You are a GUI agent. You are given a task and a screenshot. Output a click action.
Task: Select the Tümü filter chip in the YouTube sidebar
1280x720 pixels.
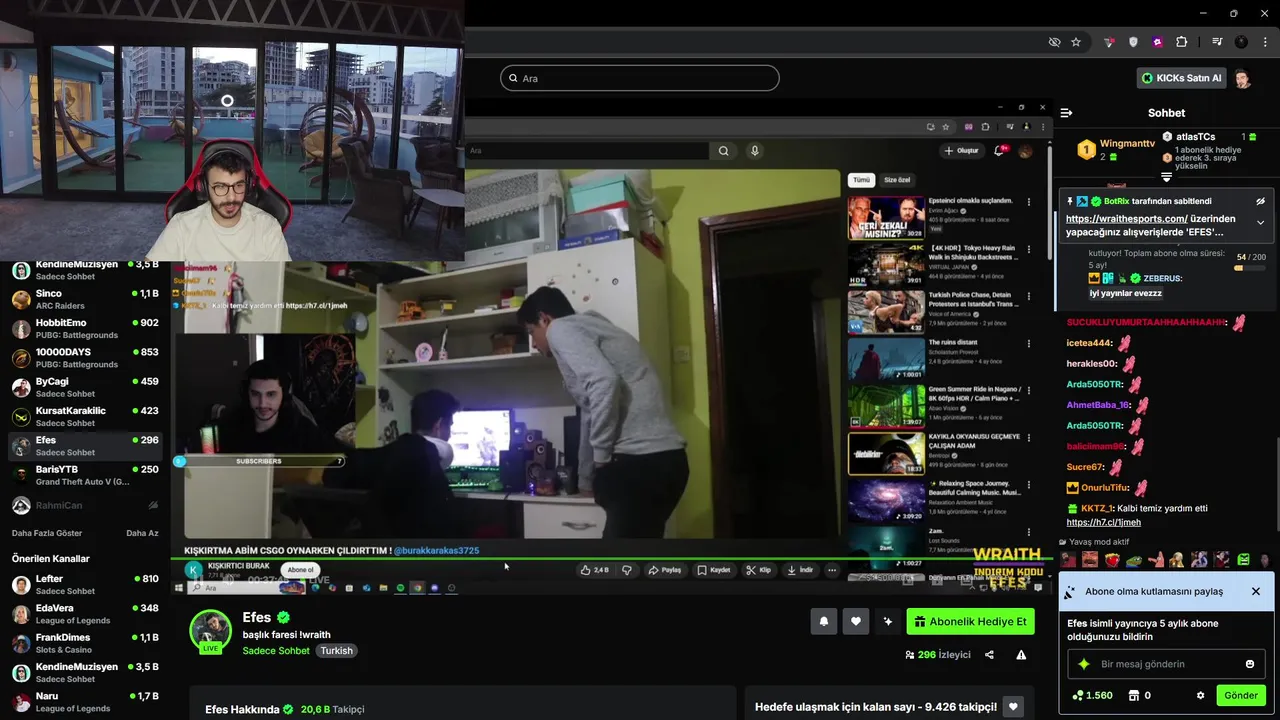861,180
